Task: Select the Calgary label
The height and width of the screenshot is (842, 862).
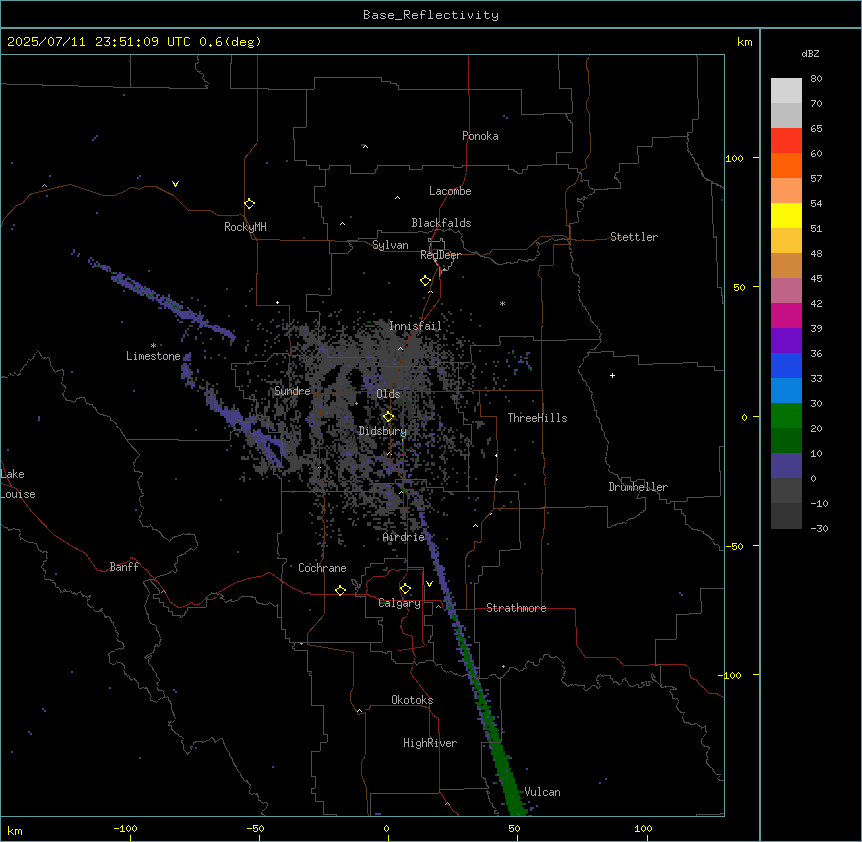Action: [x=400, y=603]
